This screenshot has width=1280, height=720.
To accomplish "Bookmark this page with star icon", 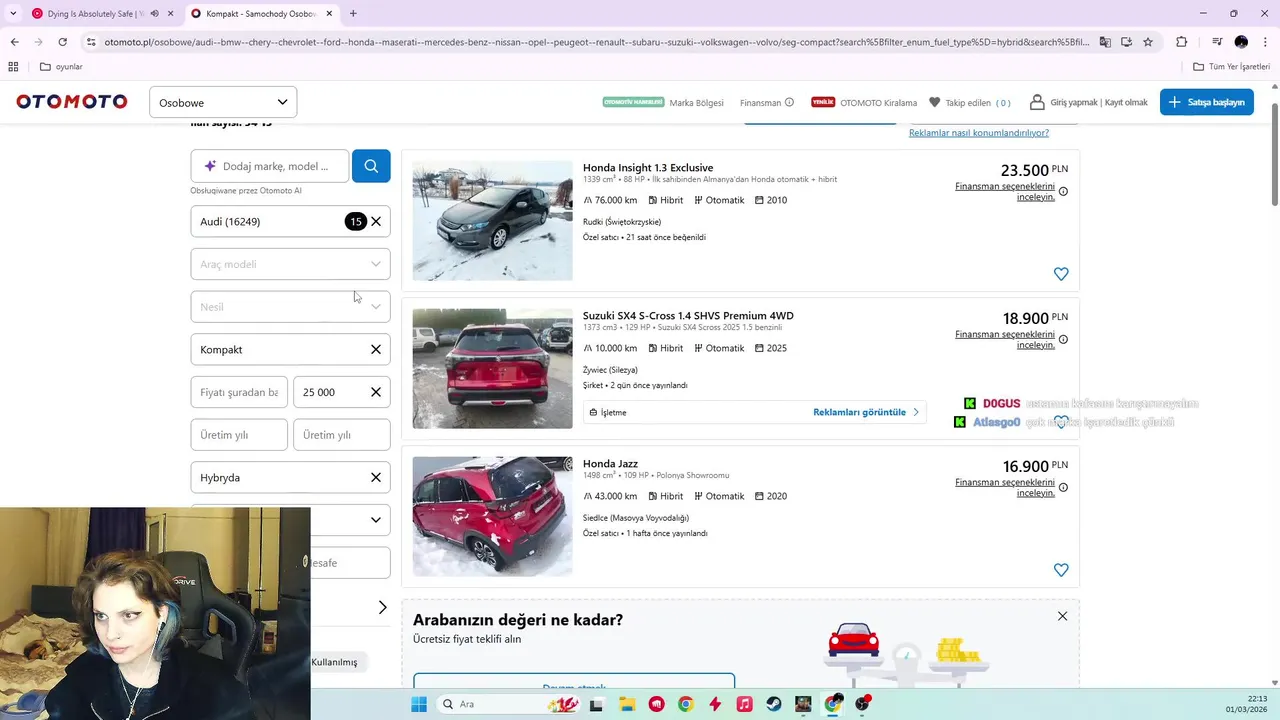I will [1148, 42].
